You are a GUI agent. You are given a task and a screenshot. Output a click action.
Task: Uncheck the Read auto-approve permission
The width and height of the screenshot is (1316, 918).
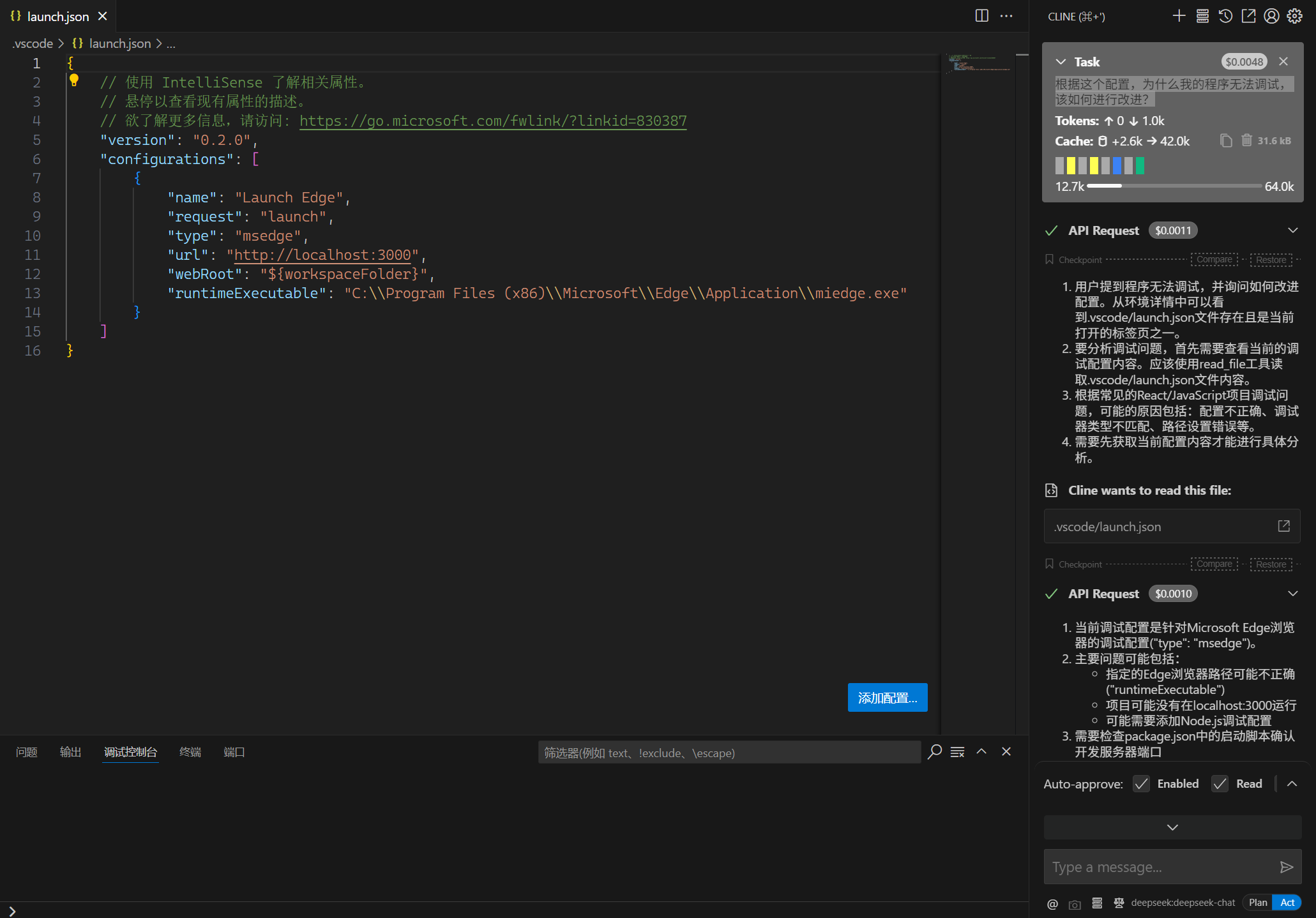coord(1220,783)
